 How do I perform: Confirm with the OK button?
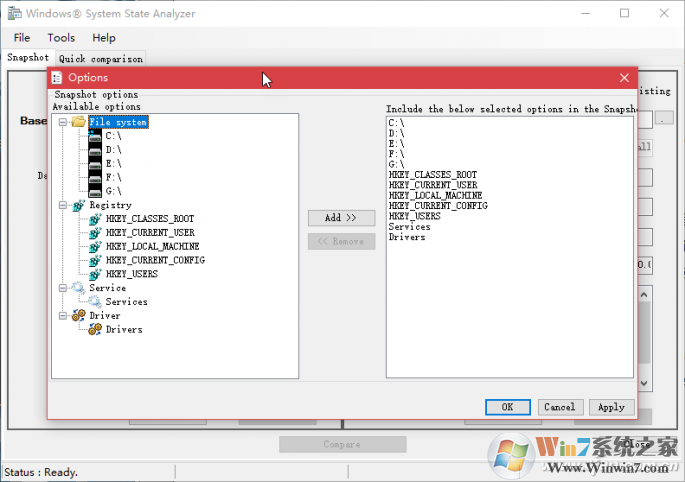tap(508, 407)
